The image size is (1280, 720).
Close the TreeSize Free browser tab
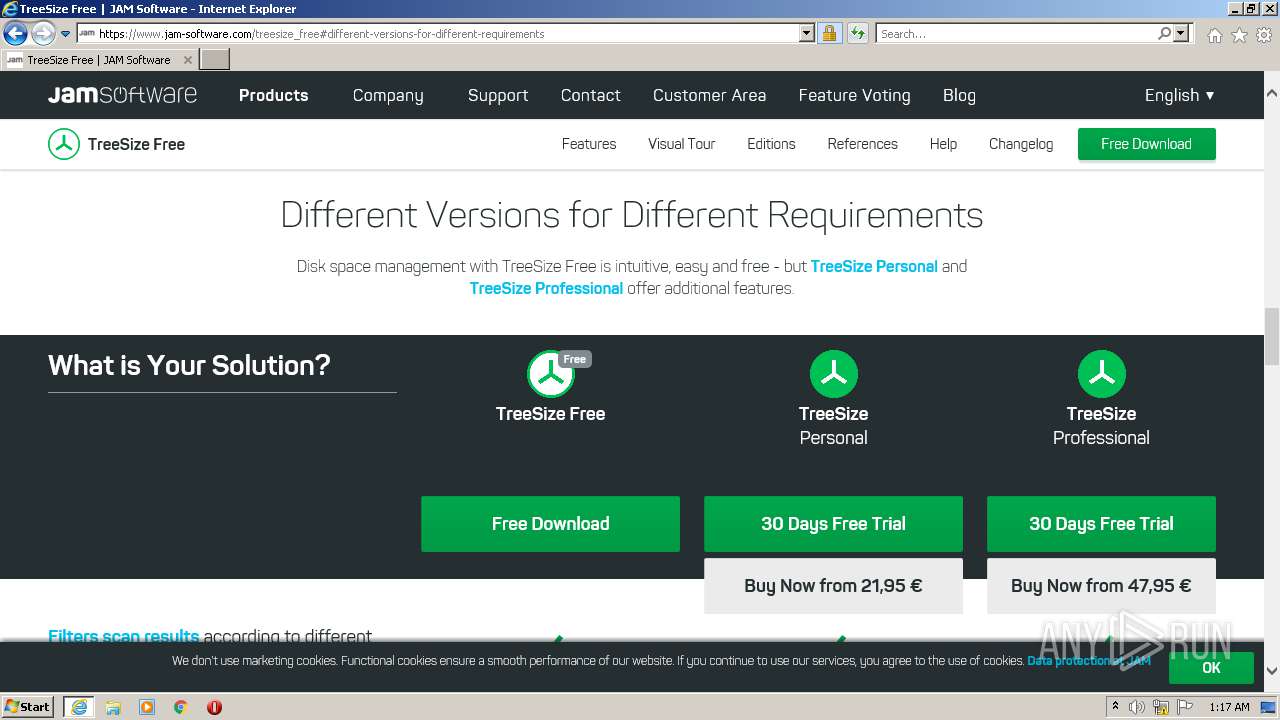(187, 60)
